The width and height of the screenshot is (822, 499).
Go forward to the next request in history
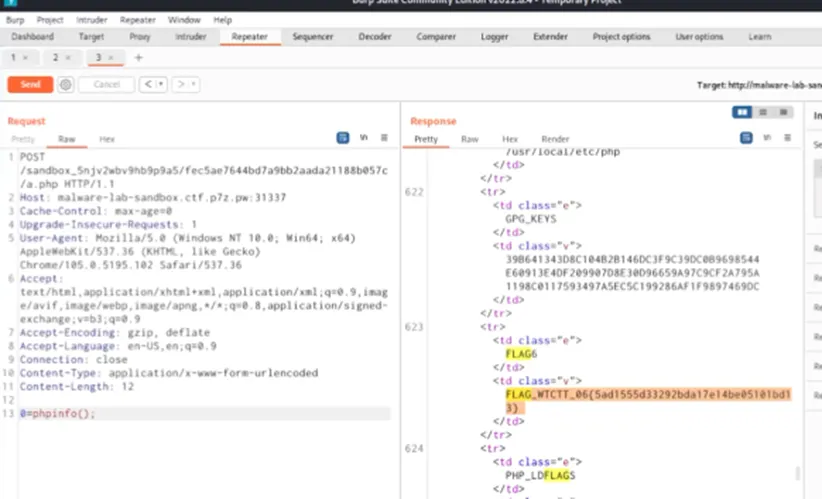point(181,84)
